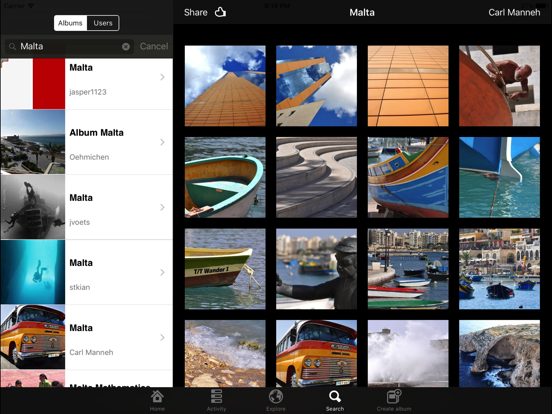Open the crashing wave spray photo

pos(408,353)
